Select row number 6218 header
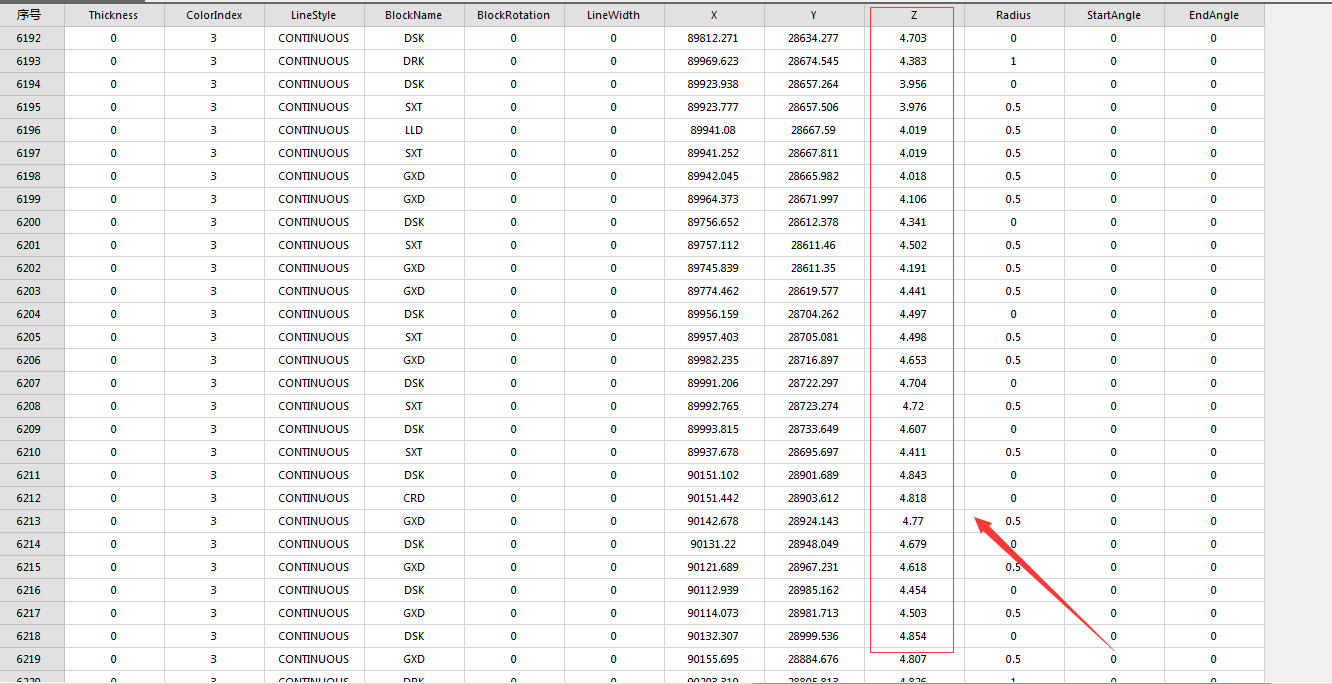 pyautogui.click(x=29, y=636)
